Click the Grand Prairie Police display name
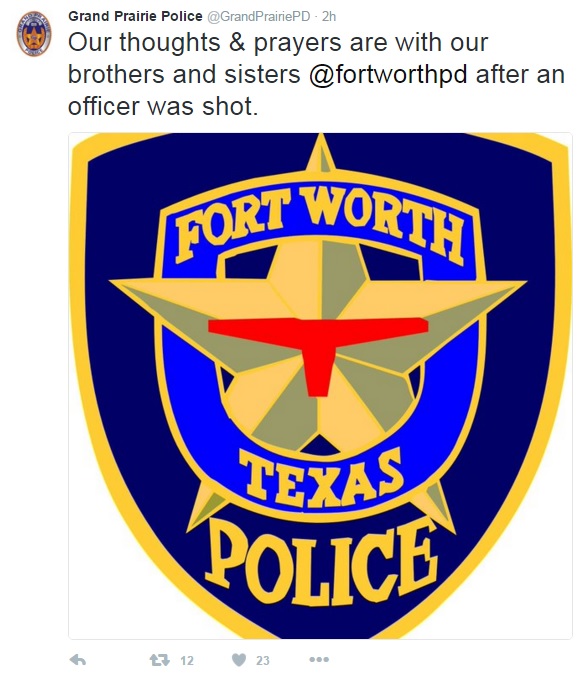The image size is (583, 679). click(135, 16)
